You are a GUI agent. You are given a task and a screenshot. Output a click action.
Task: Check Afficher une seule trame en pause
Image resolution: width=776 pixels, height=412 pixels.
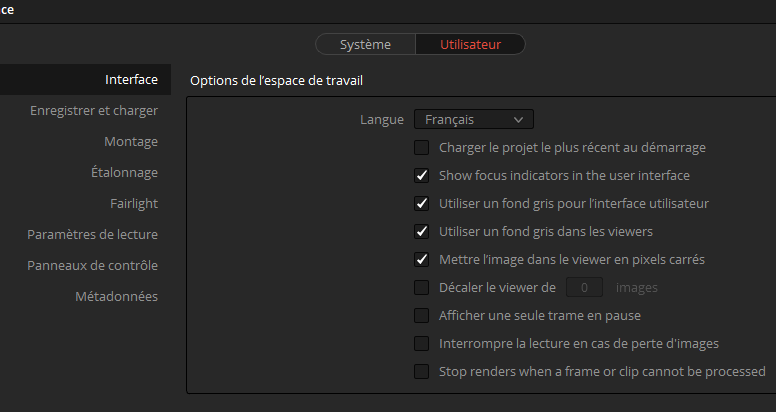pyautogui.click(x=422, y=316)
